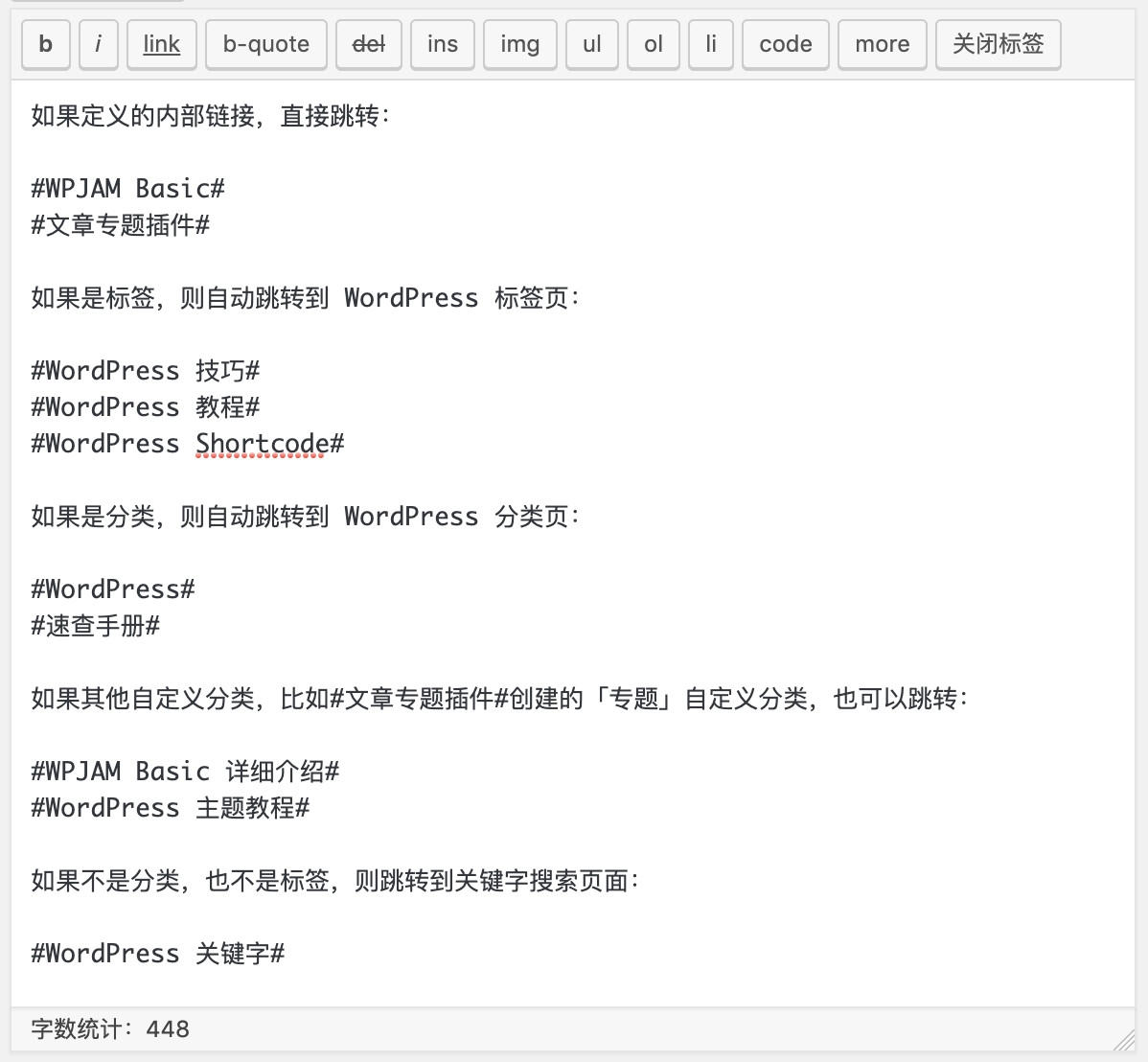Insert the more tag button
The width and height of the screenshot is (1148, 1062).
883,45
